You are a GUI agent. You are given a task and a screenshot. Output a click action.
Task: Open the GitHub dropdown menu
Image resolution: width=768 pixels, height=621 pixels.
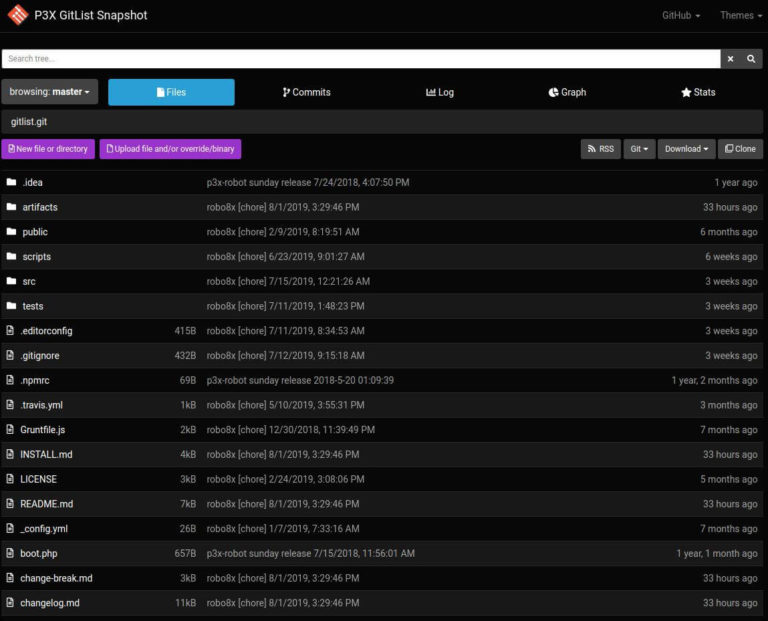[681, 15]
